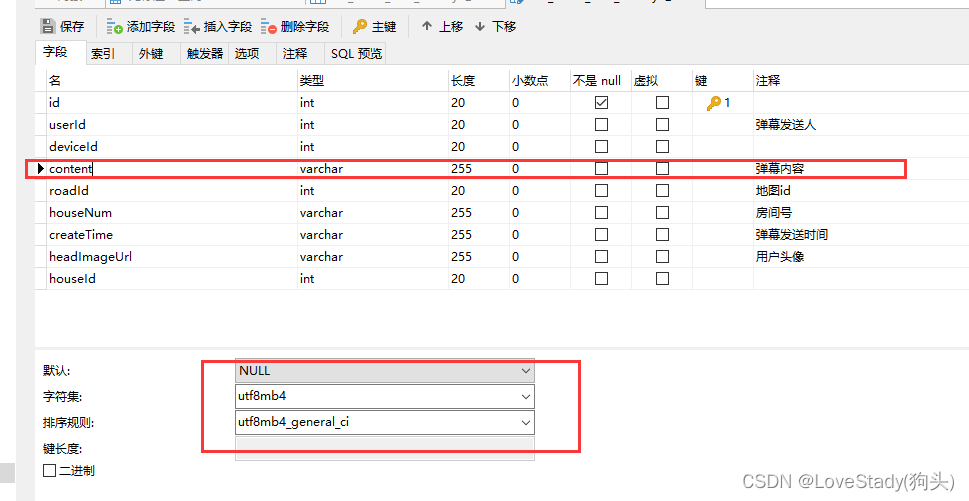Click comment 房间号 in houseNum row

(773, 213)
